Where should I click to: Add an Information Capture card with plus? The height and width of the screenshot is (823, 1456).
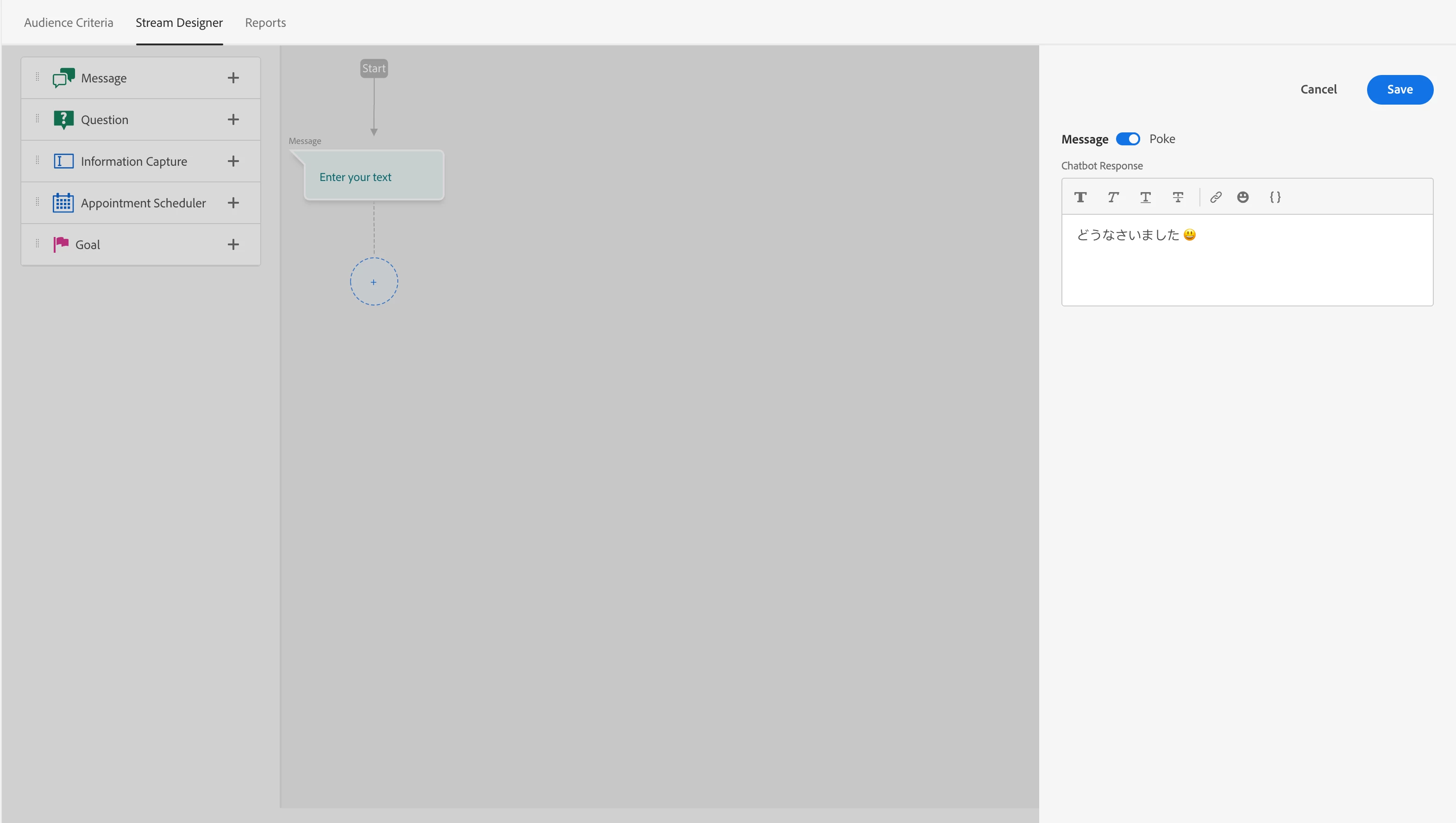[233, 161]
